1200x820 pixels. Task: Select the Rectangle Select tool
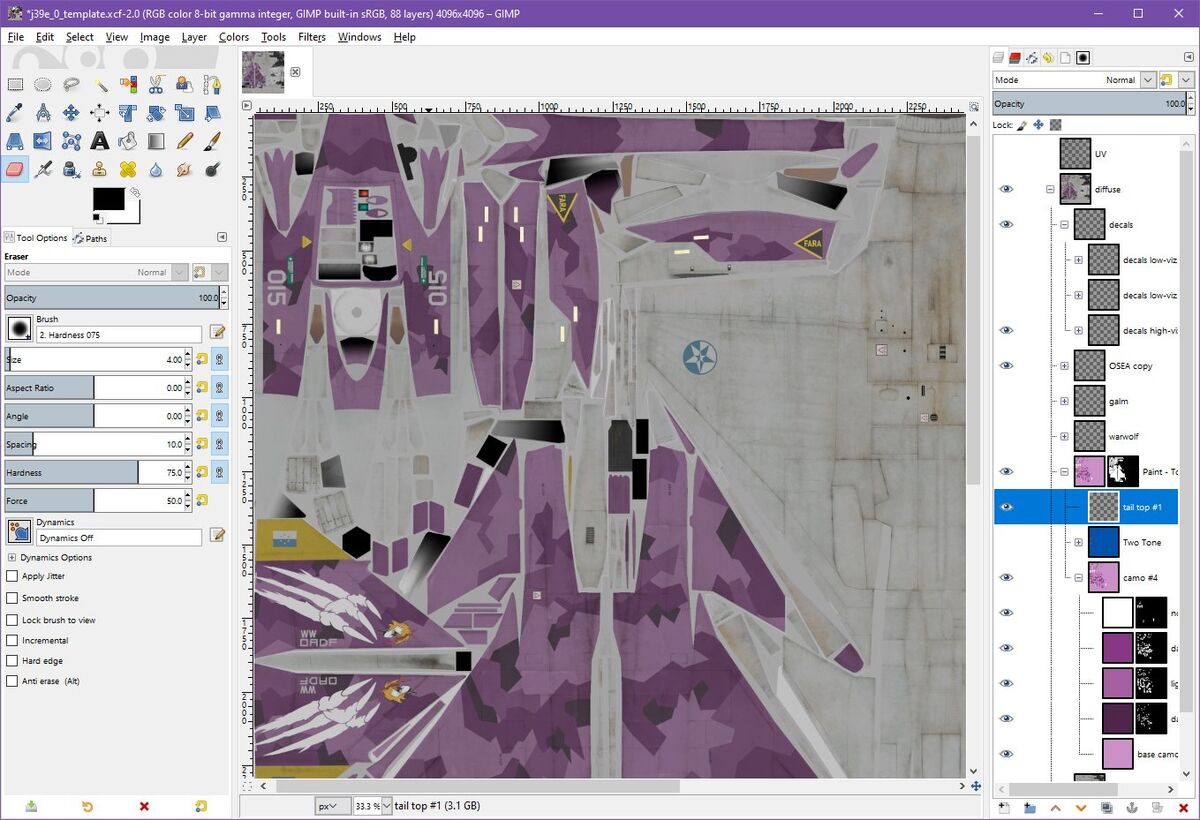tap(15, 85)
